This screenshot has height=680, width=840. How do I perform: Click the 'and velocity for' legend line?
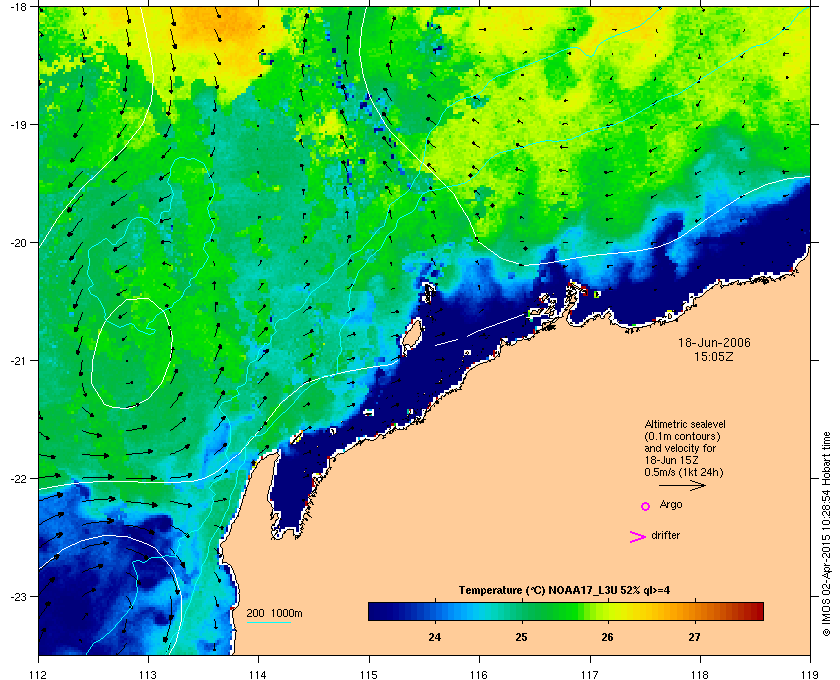click(x=680, y=448)
